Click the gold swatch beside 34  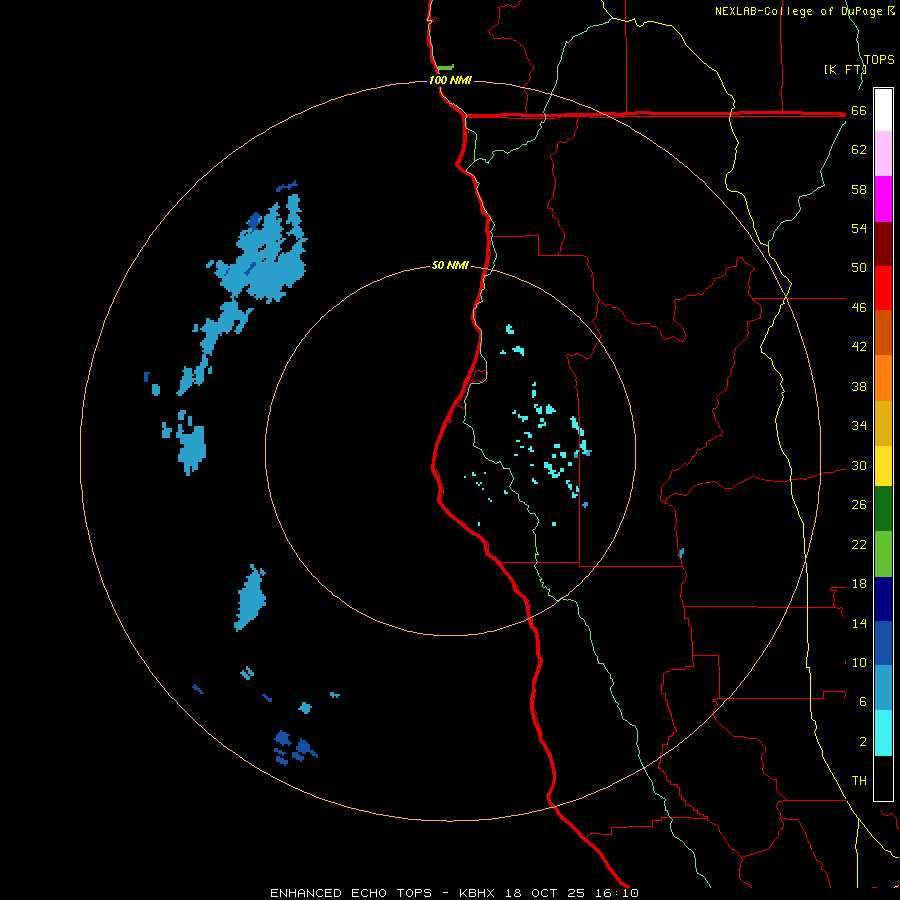883,423
